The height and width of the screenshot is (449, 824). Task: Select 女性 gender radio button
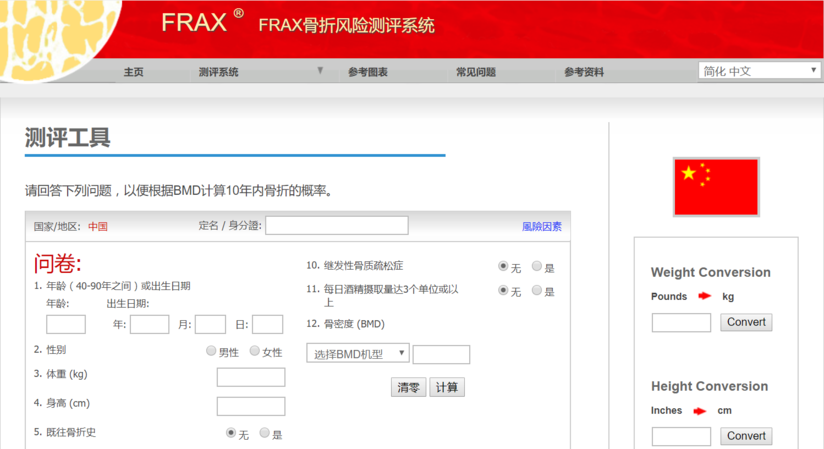254,351
